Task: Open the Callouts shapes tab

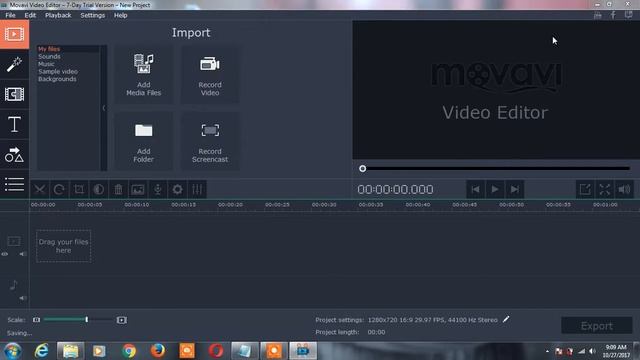Action: tap(14, 155)
